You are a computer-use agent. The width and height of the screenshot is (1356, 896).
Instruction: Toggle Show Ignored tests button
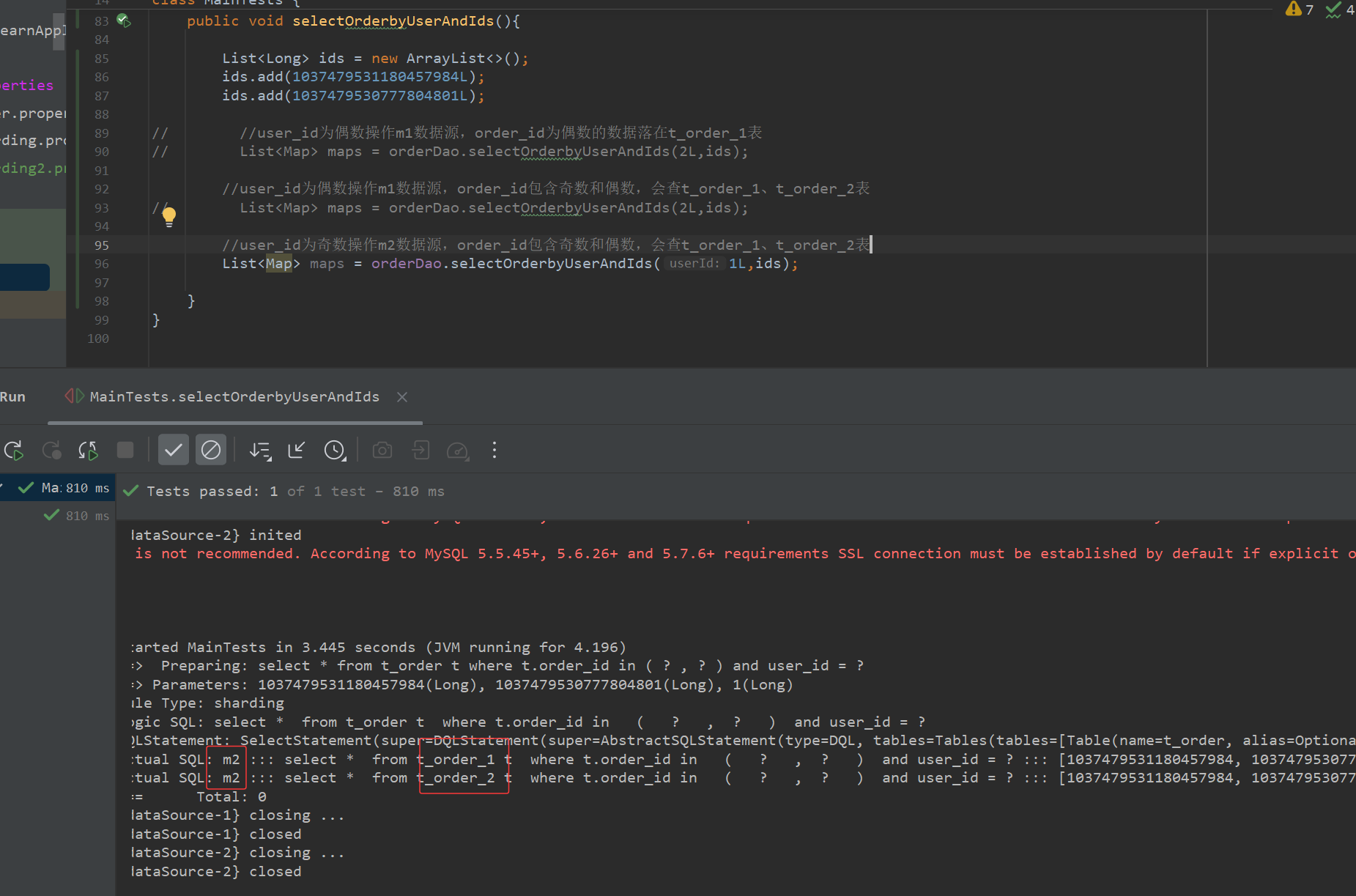[211, 450]
